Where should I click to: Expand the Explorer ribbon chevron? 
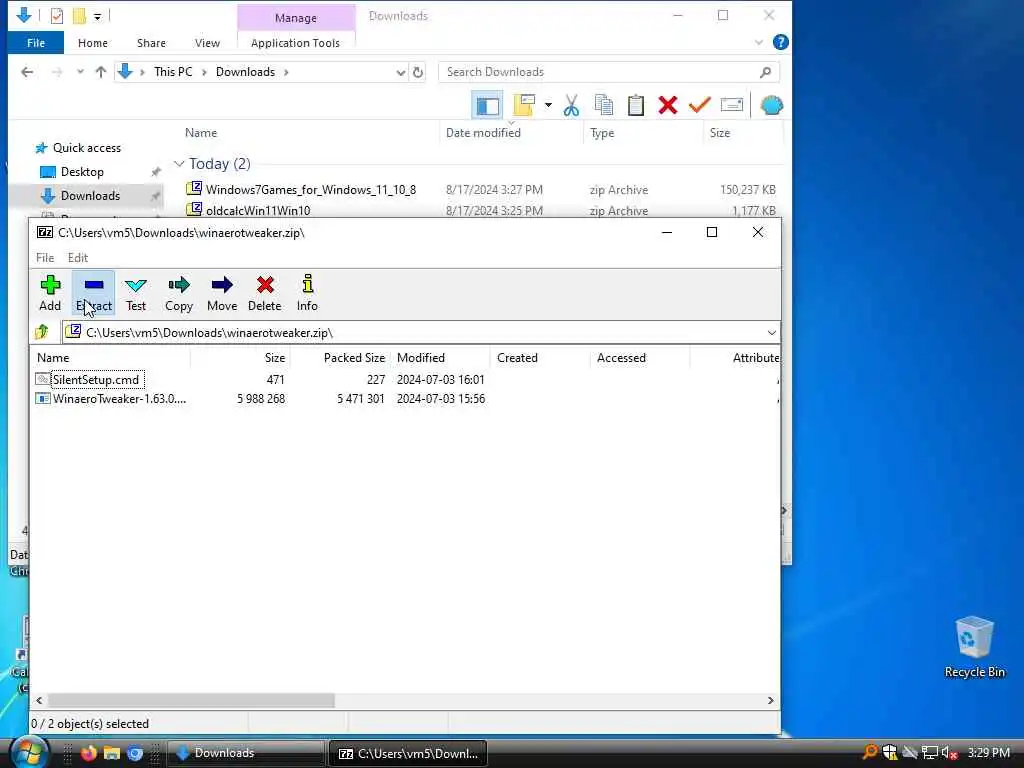[759, 42]
